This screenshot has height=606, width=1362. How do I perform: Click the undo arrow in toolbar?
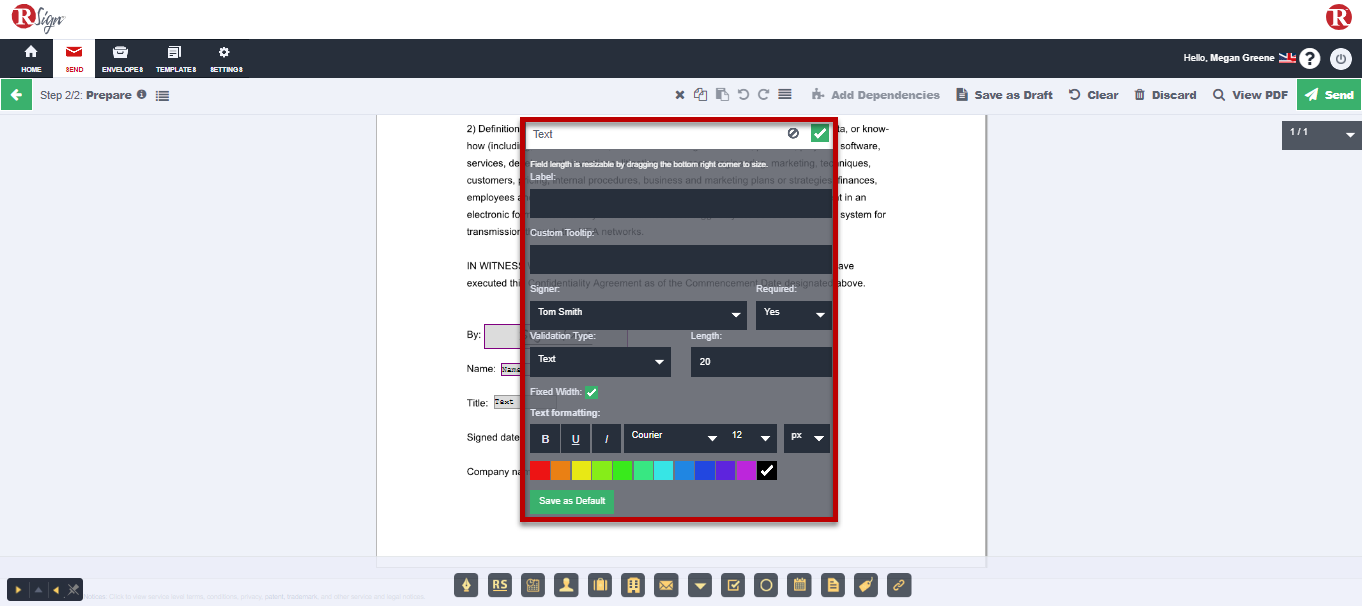pyautogui.click(x=743, y=95)
